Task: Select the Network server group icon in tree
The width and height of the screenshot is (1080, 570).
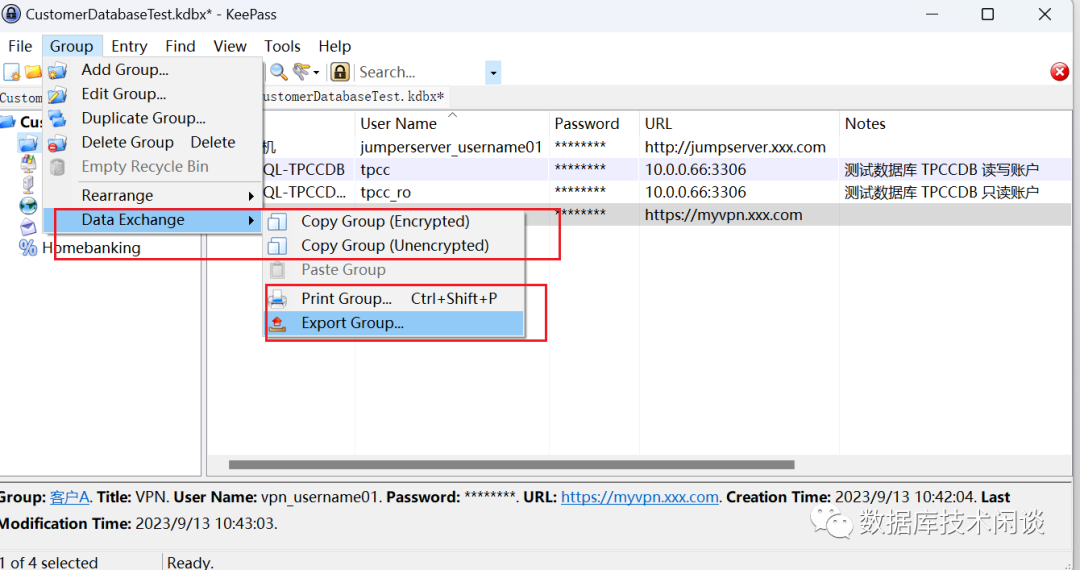Action: [x=28, y=184]
